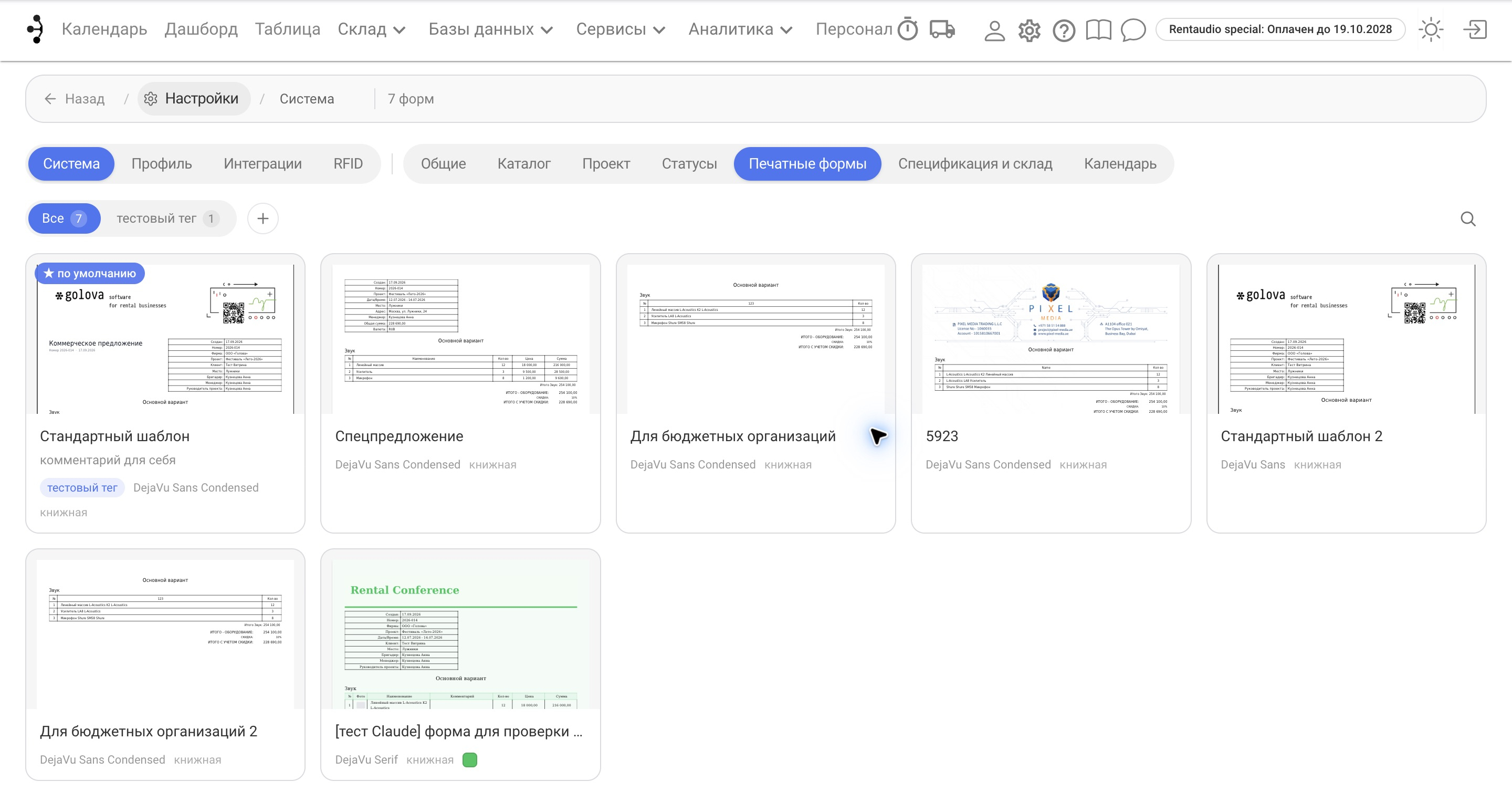
Task: Open settings gear icon in header
Action: tap(1029, 29)
